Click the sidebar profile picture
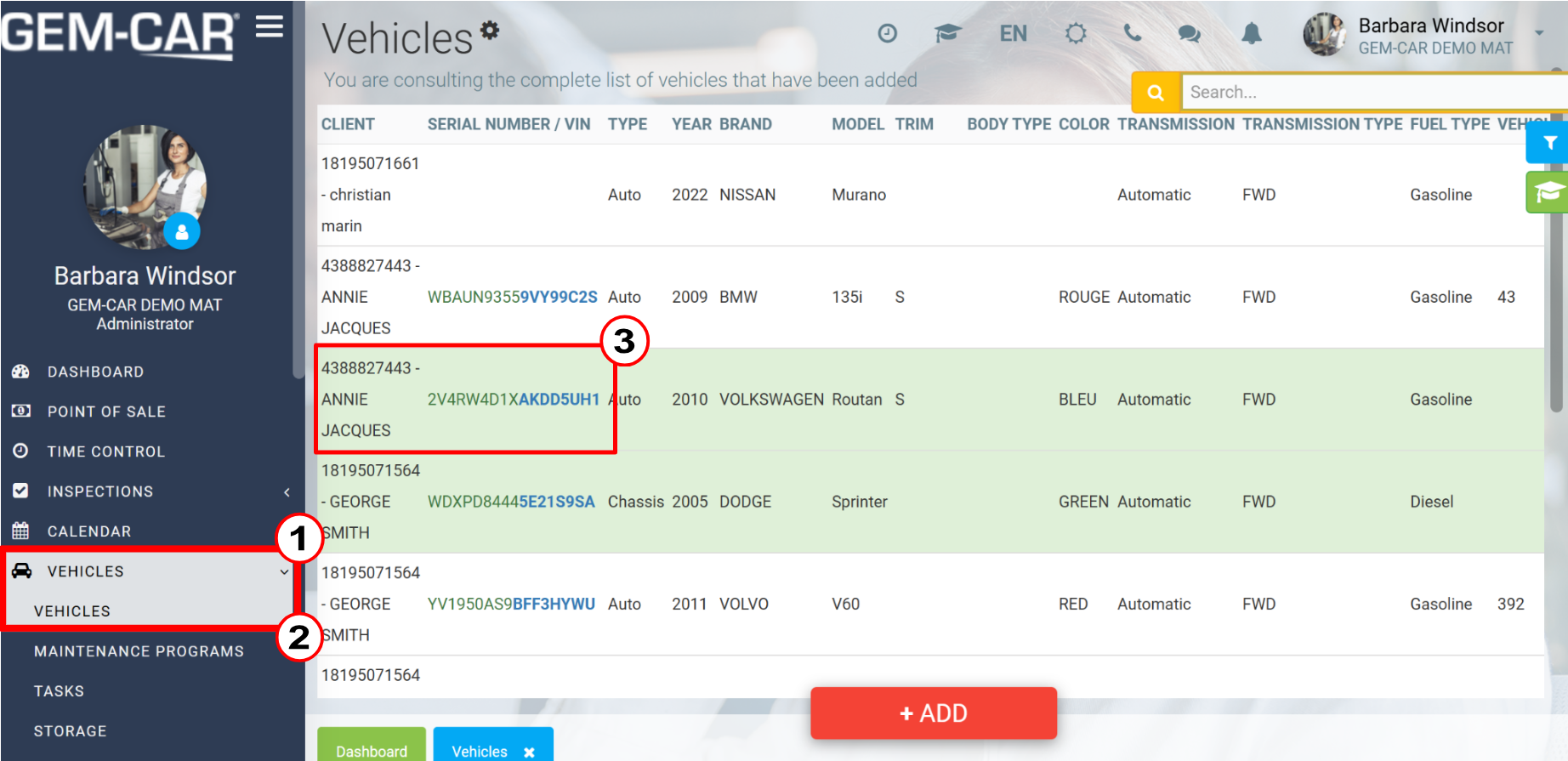This screenshot has height=761, width=1568. pyautogui.click(x=145, y=187)
